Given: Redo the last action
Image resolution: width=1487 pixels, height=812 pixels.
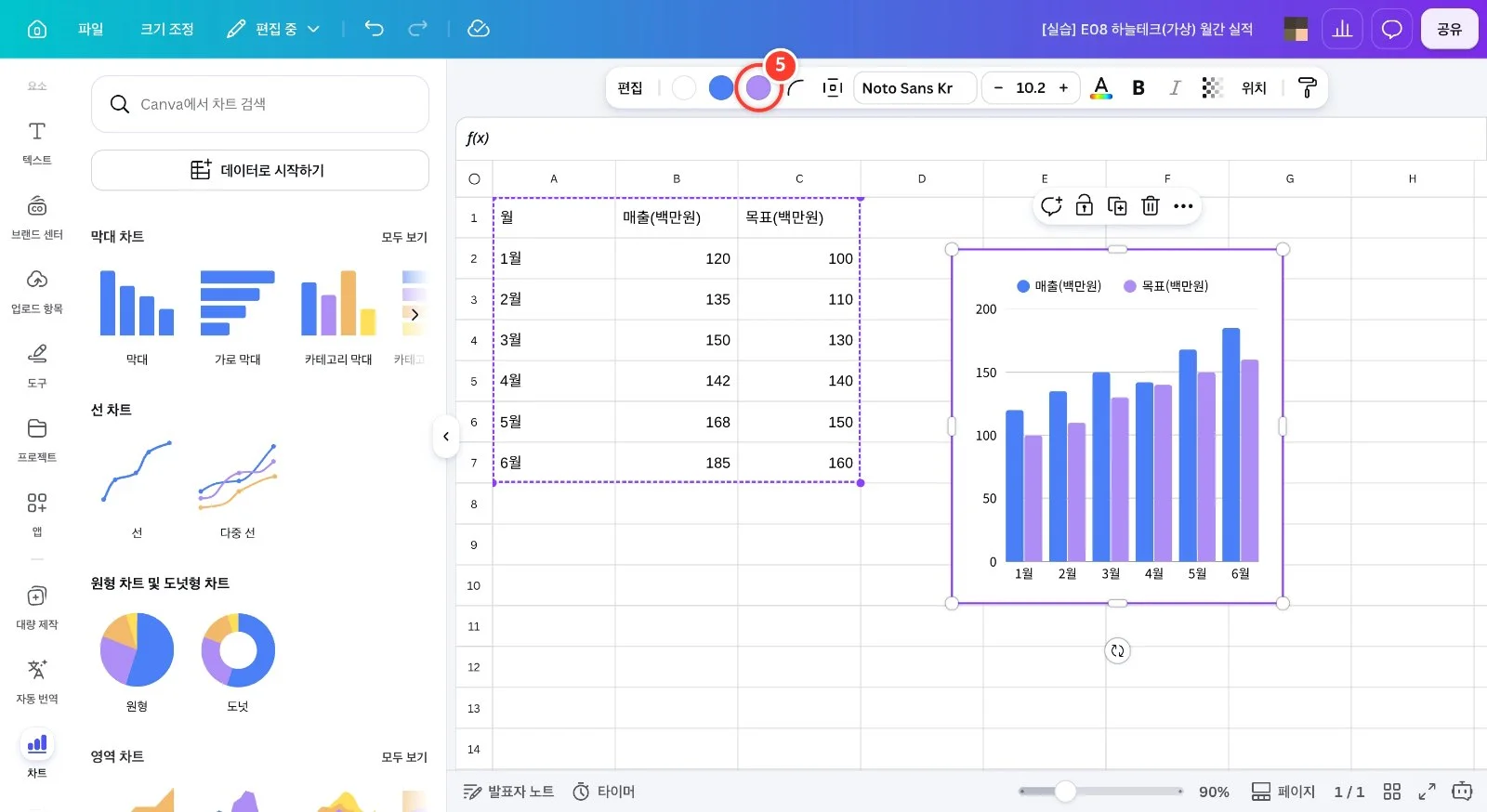Looking at the screenshot, I should coord(418,29).
